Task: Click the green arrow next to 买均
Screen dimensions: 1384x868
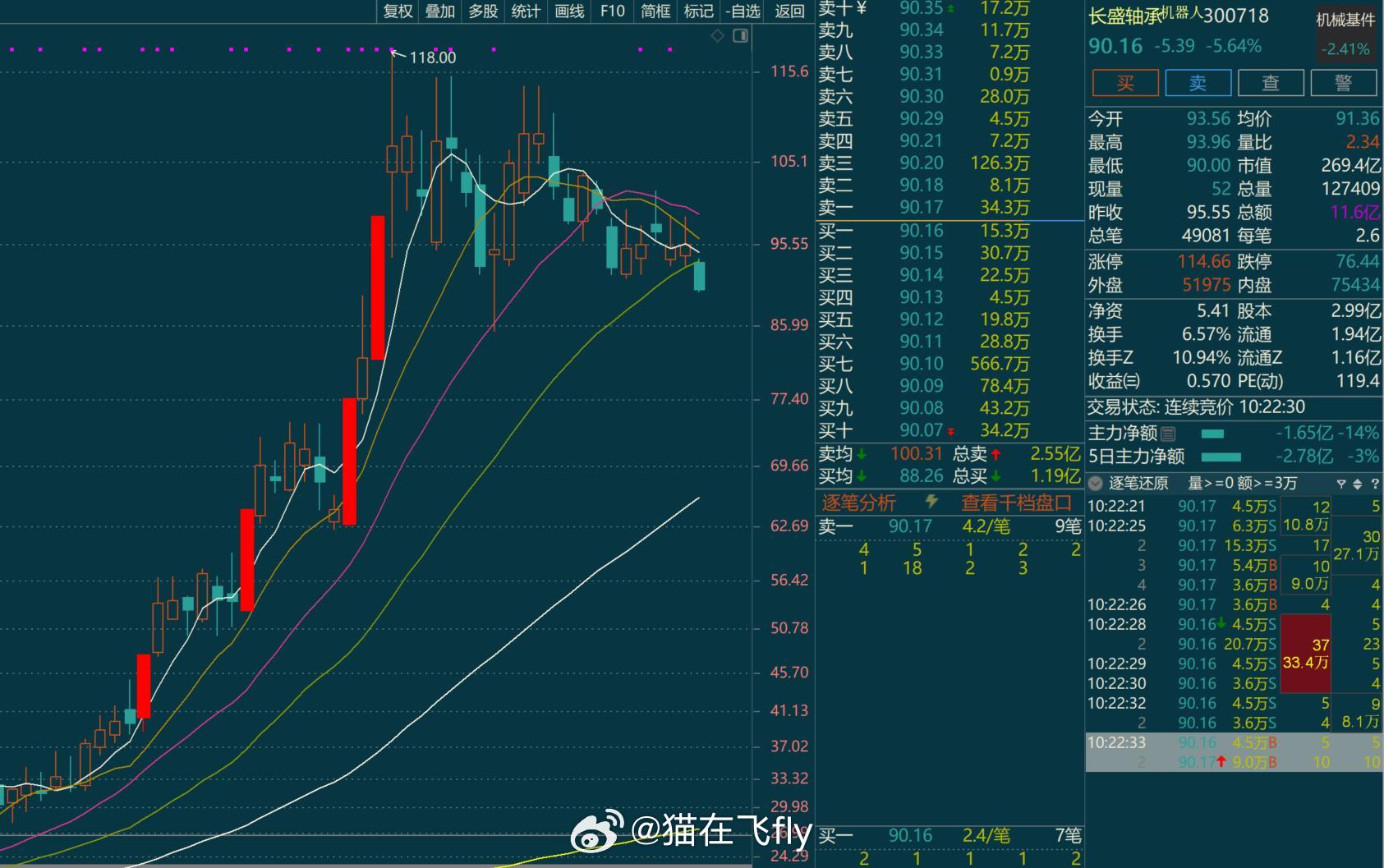Action: coord(862,475)
